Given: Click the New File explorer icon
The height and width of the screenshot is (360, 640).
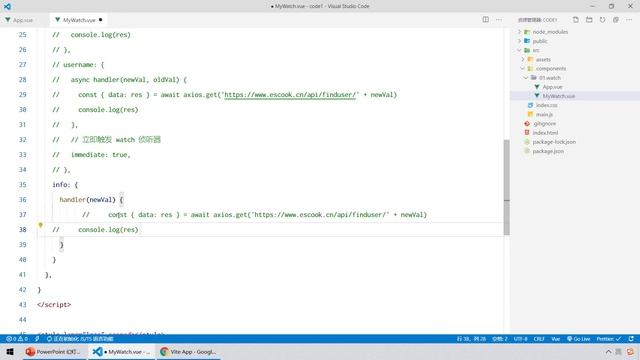Looking at the screenshot, I should click(576, 20).
